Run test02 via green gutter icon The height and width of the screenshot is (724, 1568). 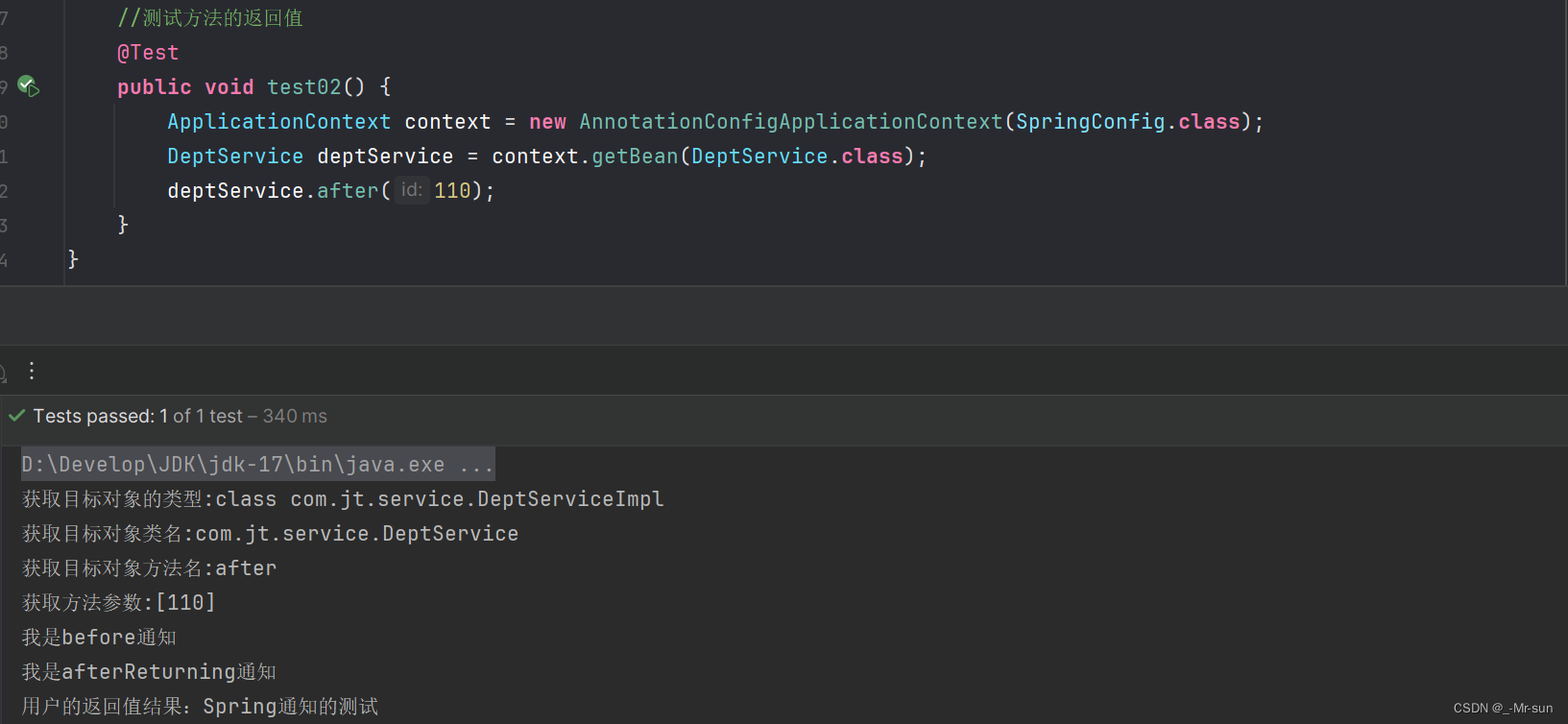click(29, 86)
